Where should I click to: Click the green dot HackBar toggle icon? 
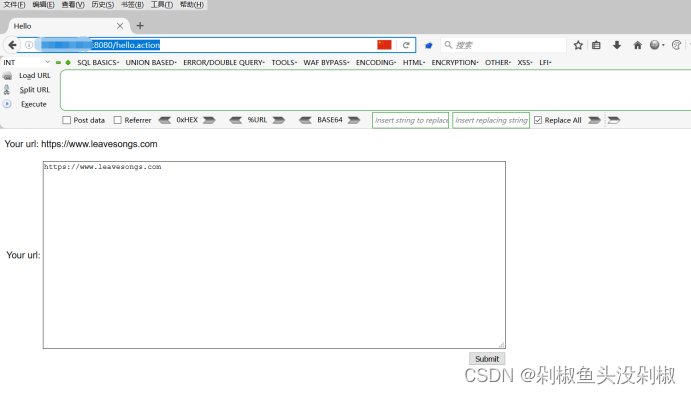click(x=68, y=63)
